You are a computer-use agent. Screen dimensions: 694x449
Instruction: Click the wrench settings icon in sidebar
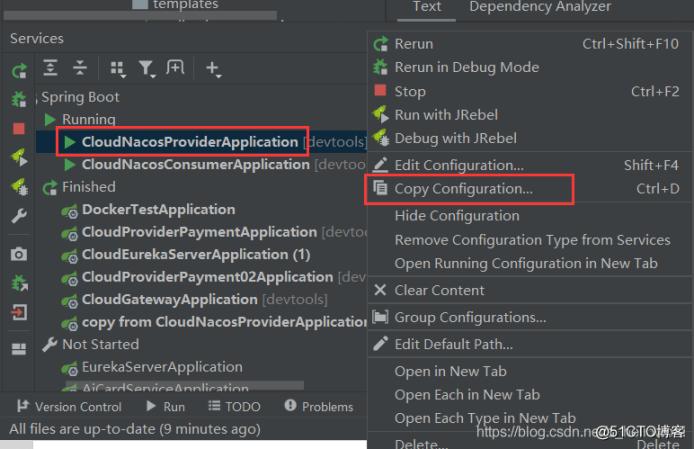click(19, 215)
